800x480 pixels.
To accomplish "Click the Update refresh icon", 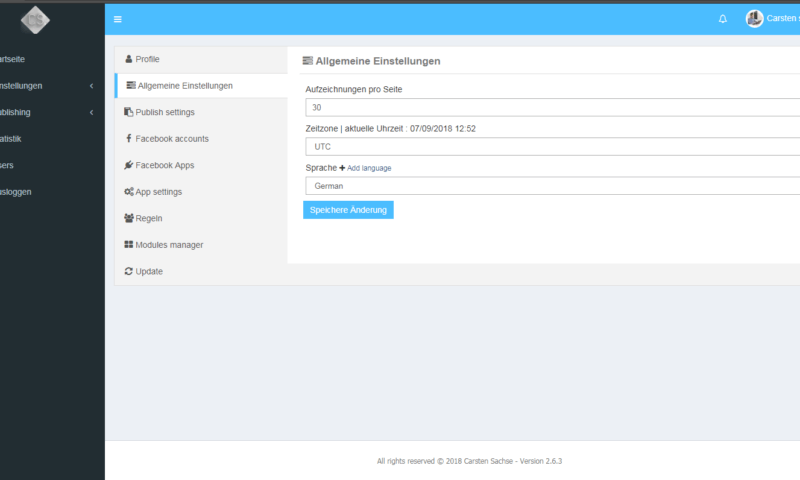I will click(x=129, y=271).
